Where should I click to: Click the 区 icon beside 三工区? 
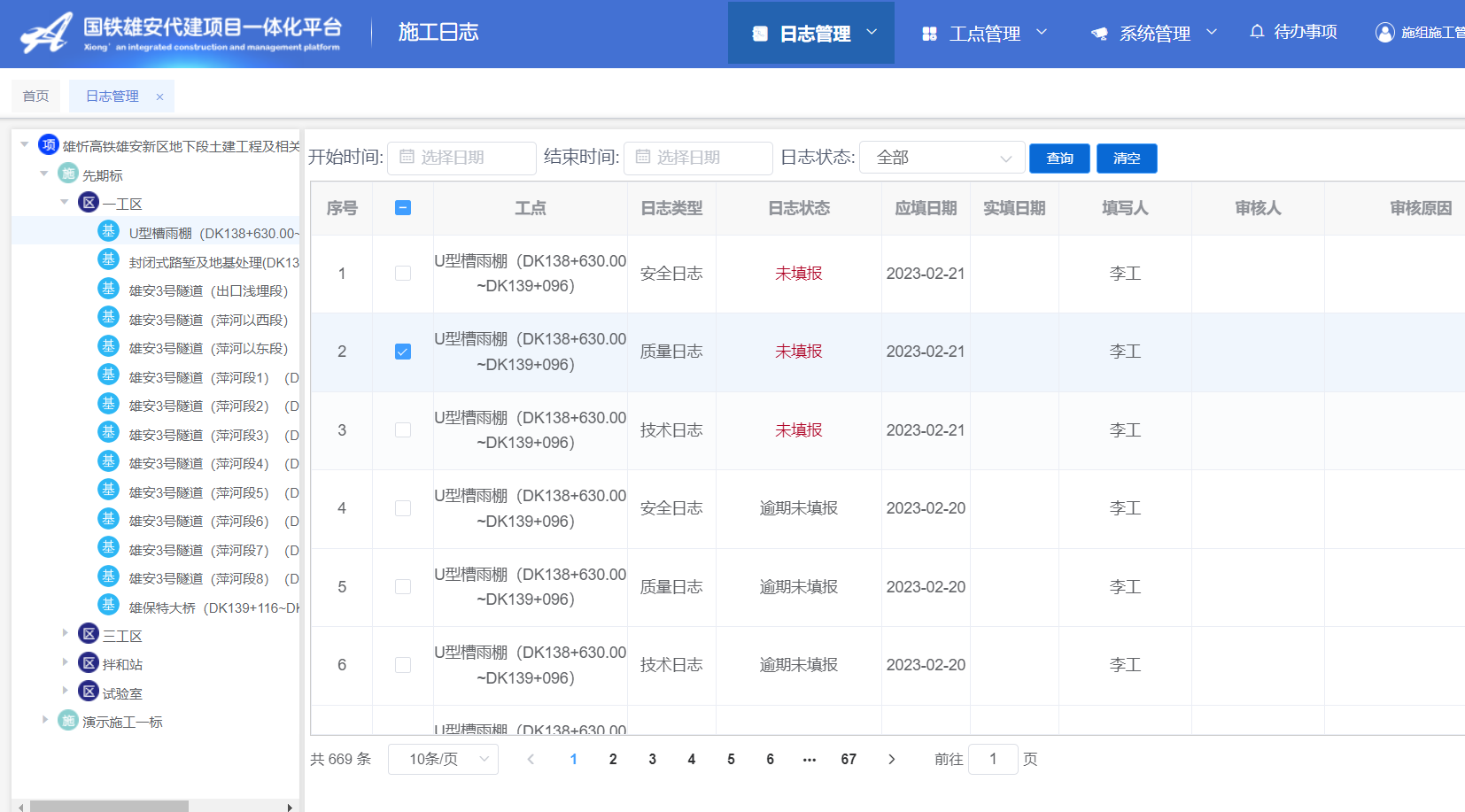coord(89,634)
